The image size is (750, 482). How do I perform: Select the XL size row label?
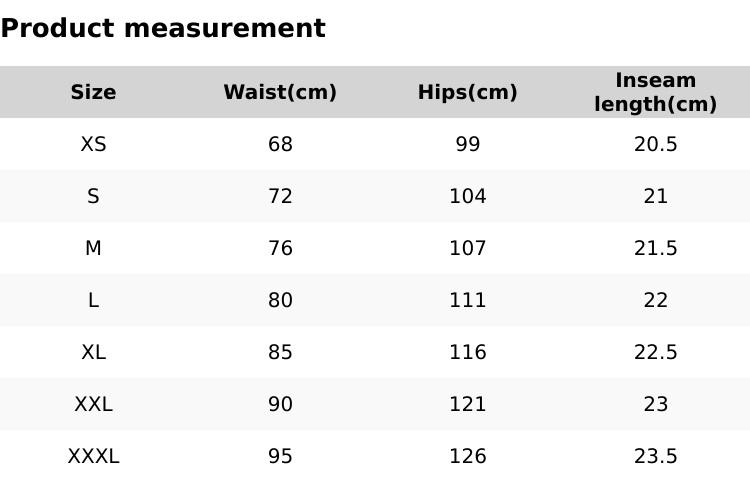[x=93, y=353]
